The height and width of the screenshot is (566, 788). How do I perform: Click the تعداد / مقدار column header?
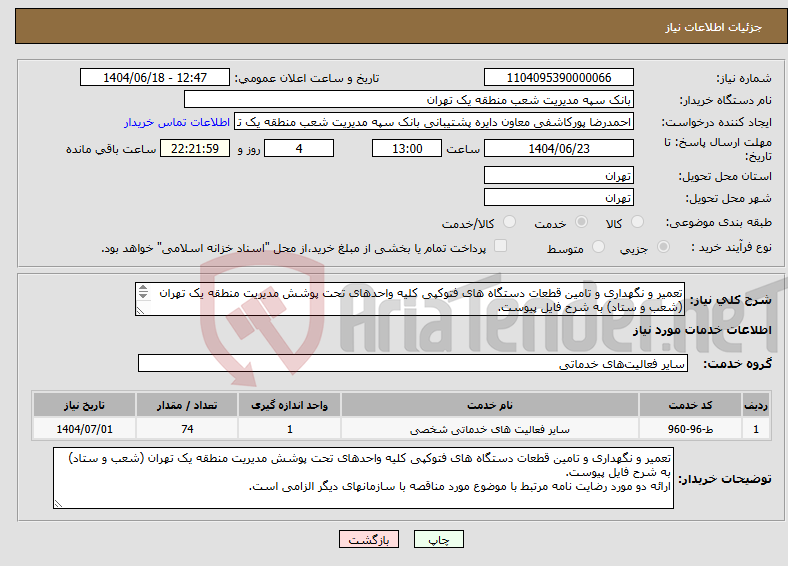pos(187,405)
